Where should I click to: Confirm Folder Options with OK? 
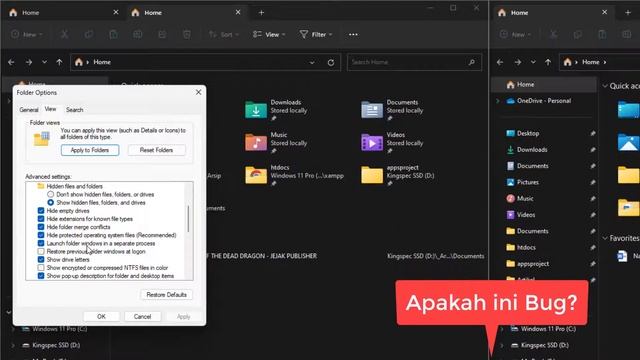click(x=101, y=317)
